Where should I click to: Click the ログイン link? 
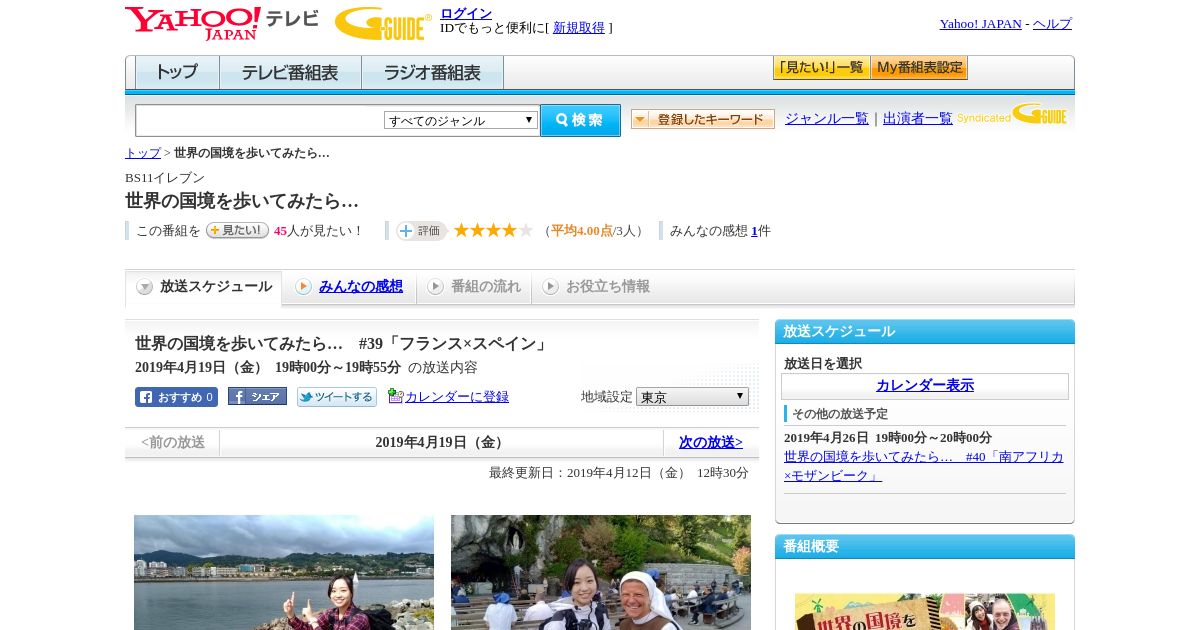coord(466,13)
